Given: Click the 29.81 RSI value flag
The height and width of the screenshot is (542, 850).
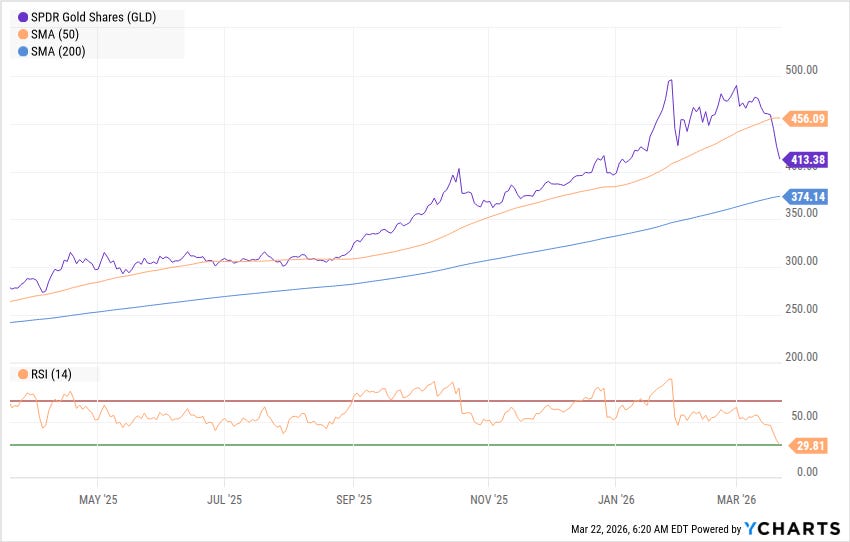Looking at the screenshot, I should click(x=808, y=446).
